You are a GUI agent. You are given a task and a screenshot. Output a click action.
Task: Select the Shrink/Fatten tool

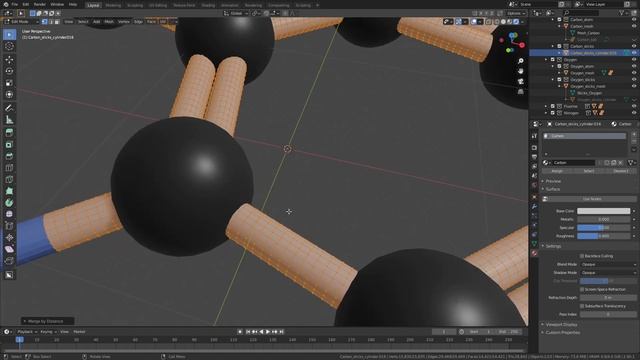(x=9, y=238)
